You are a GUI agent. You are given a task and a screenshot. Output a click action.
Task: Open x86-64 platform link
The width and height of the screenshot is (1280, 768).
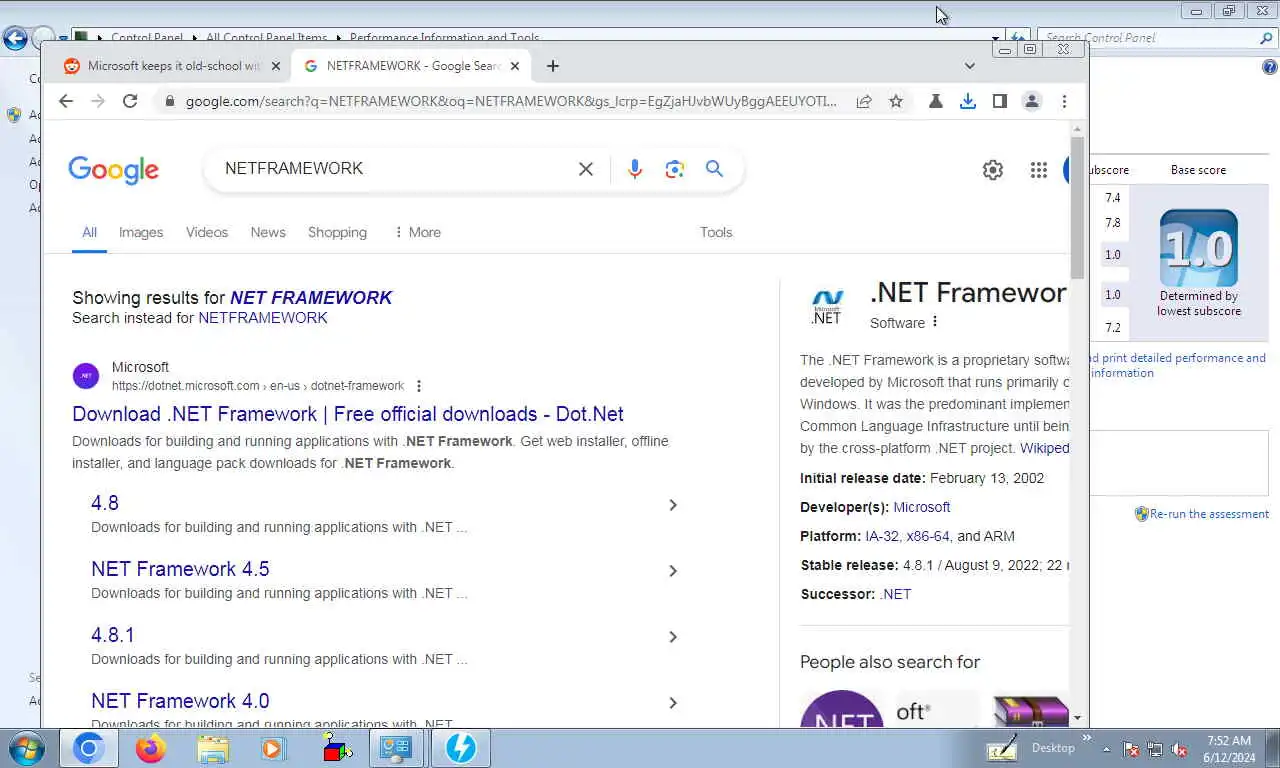coord(928,536)
